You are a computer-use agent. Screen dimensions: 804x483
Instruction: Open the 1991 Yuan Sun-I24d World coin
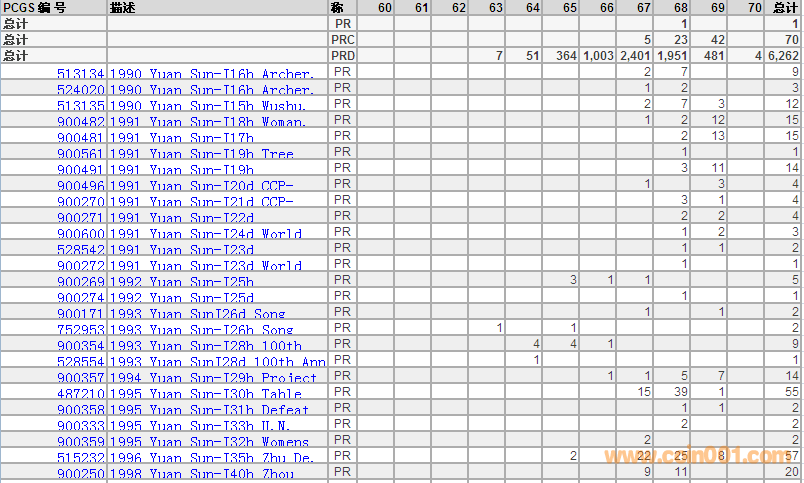(205, 234)
